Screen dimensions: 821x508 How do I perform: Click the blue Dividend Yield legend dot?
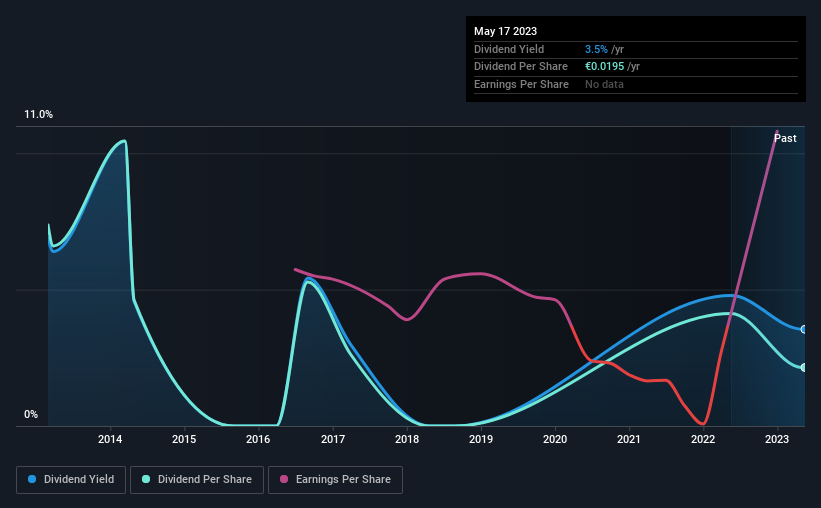click(x=32, y=479)
